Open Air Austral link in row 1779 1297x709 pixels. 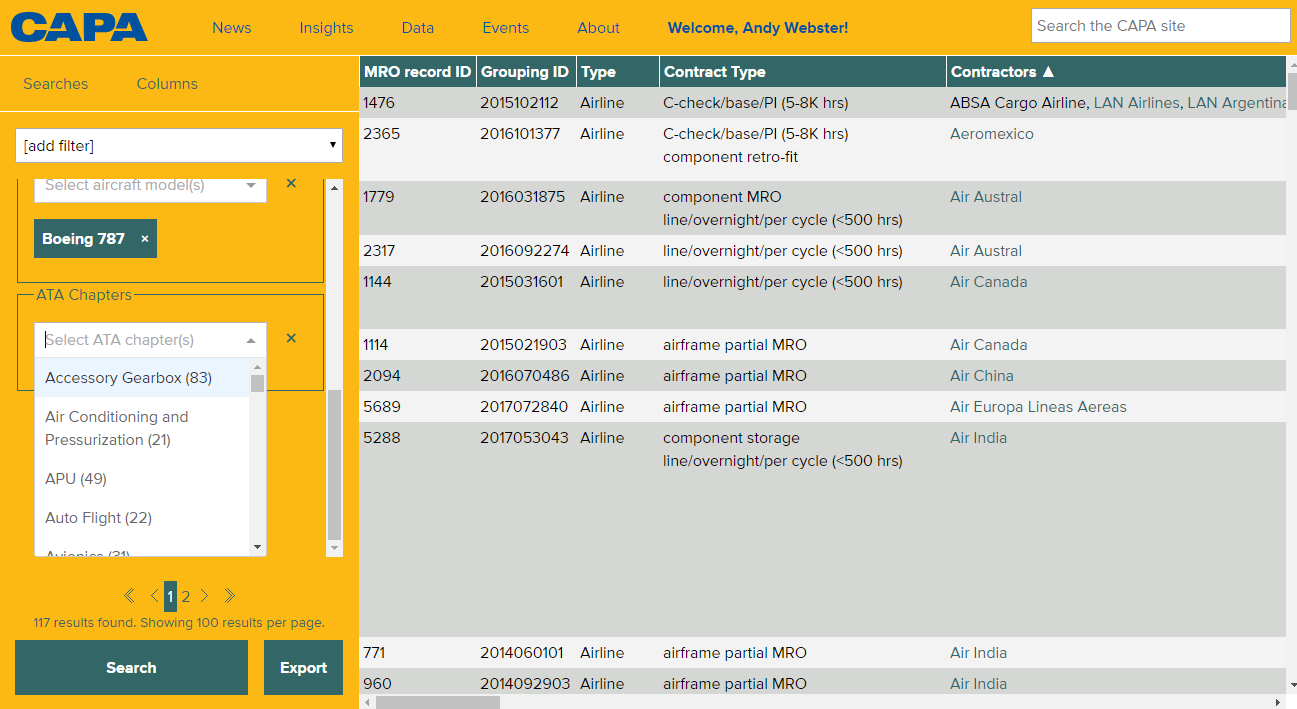click(x=986, y=197)
